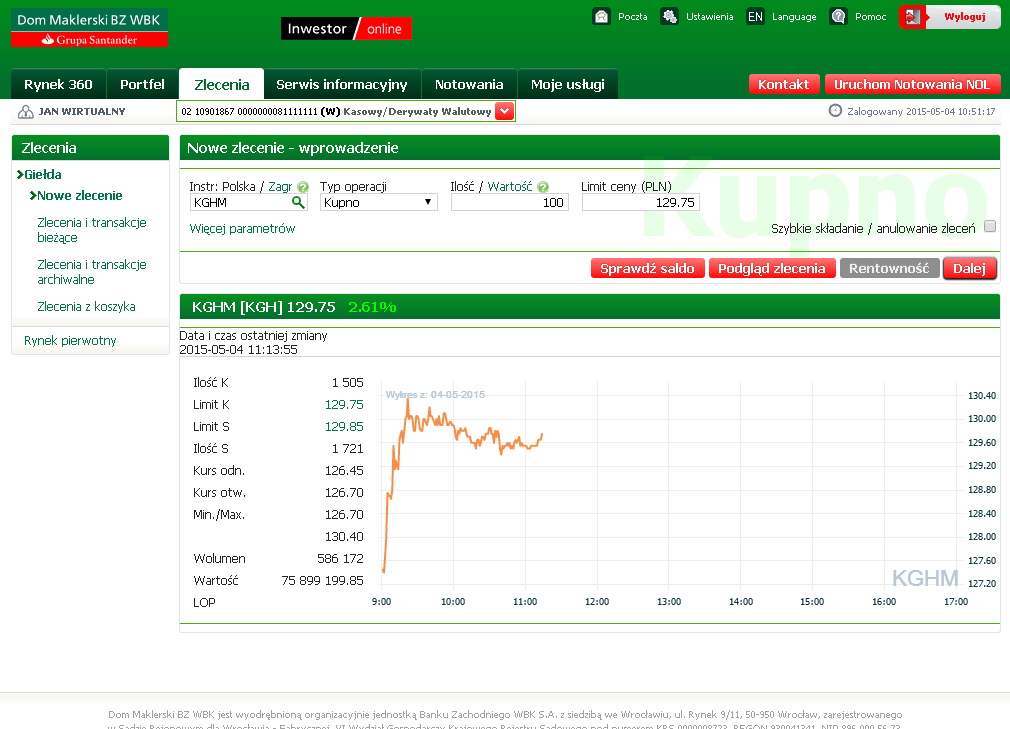Click the Poczta text link
1010x729 pixels.
633,17
